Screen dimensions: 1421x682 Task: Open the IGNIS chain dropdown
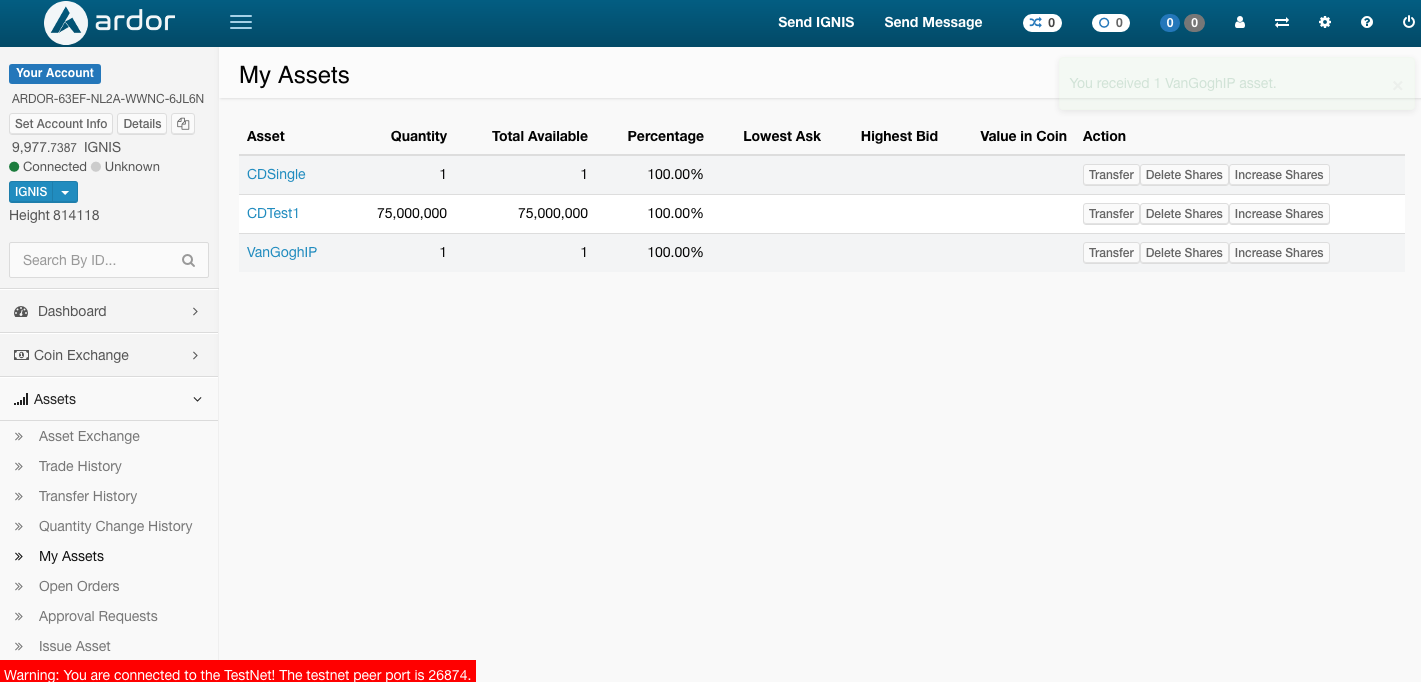click(64, 192)
